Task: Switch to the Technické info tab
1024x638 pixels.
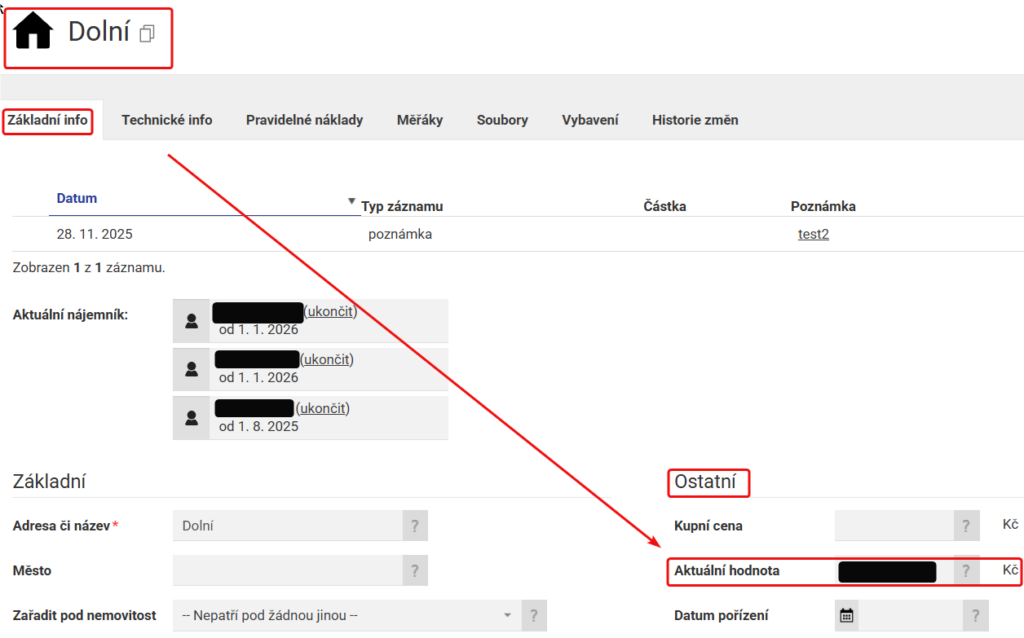Action: (167, 120)
